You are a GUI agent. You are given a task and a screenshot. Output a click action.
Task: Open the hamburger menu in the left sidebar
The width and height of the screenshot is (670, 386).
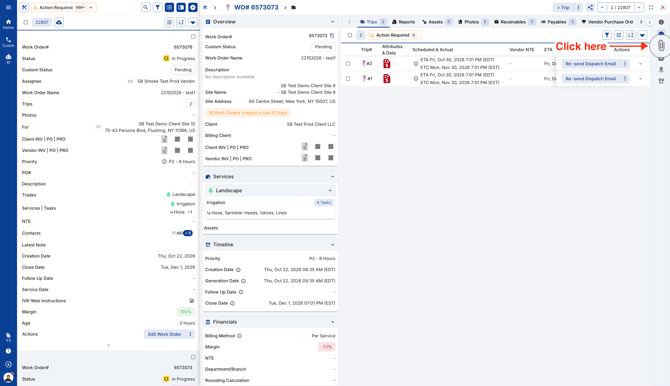pyautogui.click(x=8, y=7)
